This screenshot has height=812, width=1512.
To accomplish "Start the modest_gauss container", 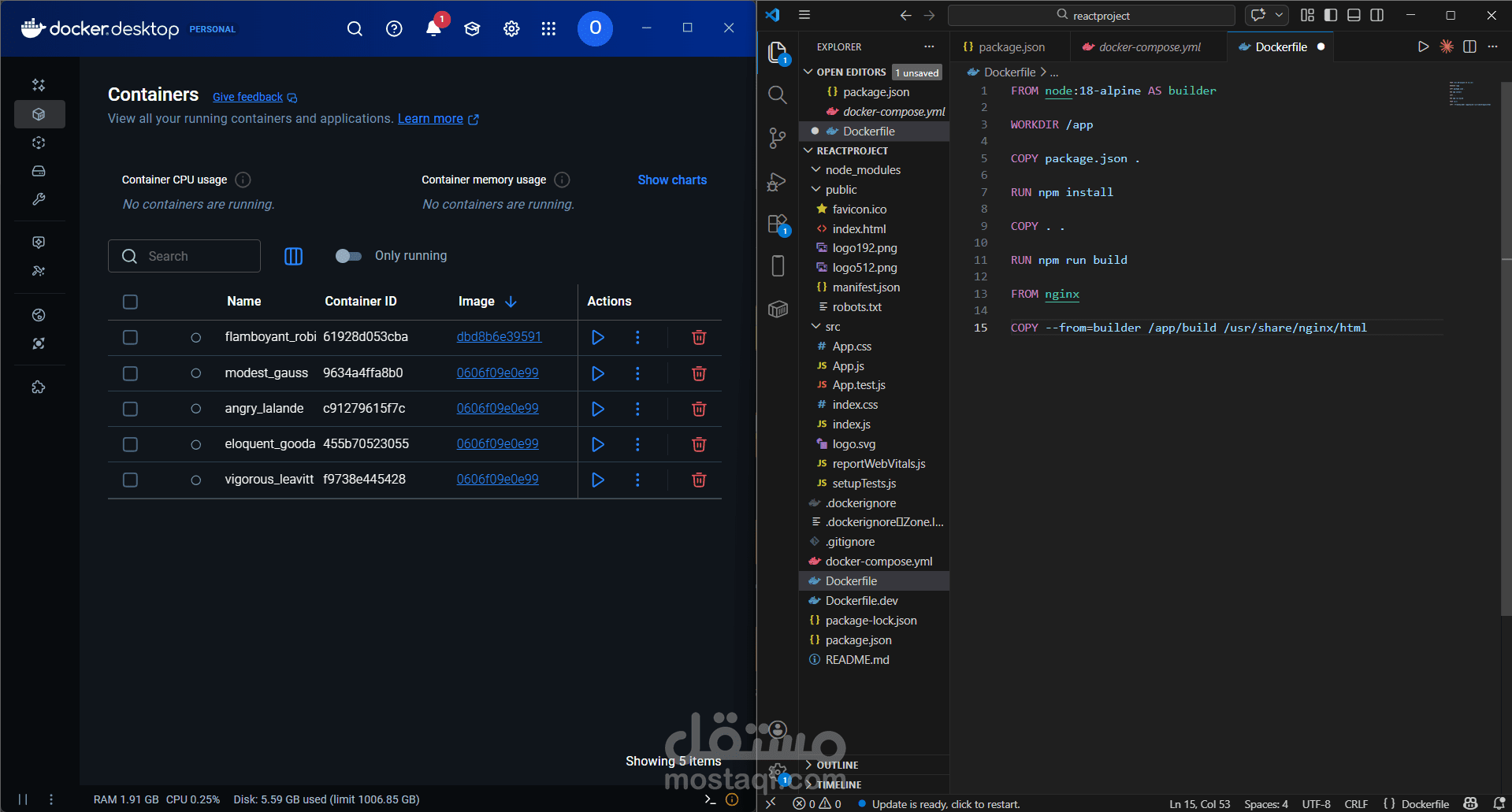I will 598,373.
